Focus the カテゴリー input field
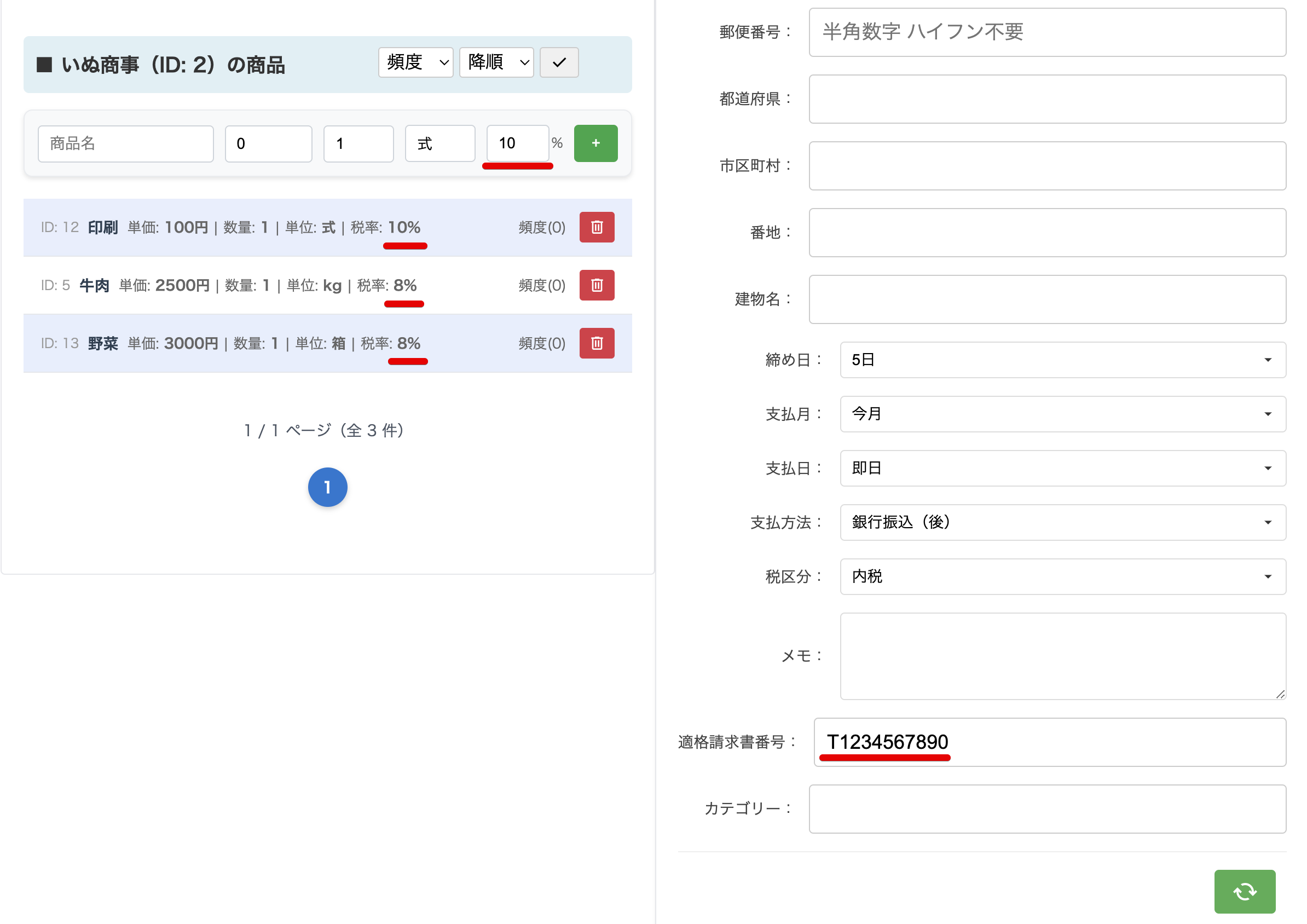Image resolution: width=1307 pixels, height=924 pixels. click(x=1047, y=809)
